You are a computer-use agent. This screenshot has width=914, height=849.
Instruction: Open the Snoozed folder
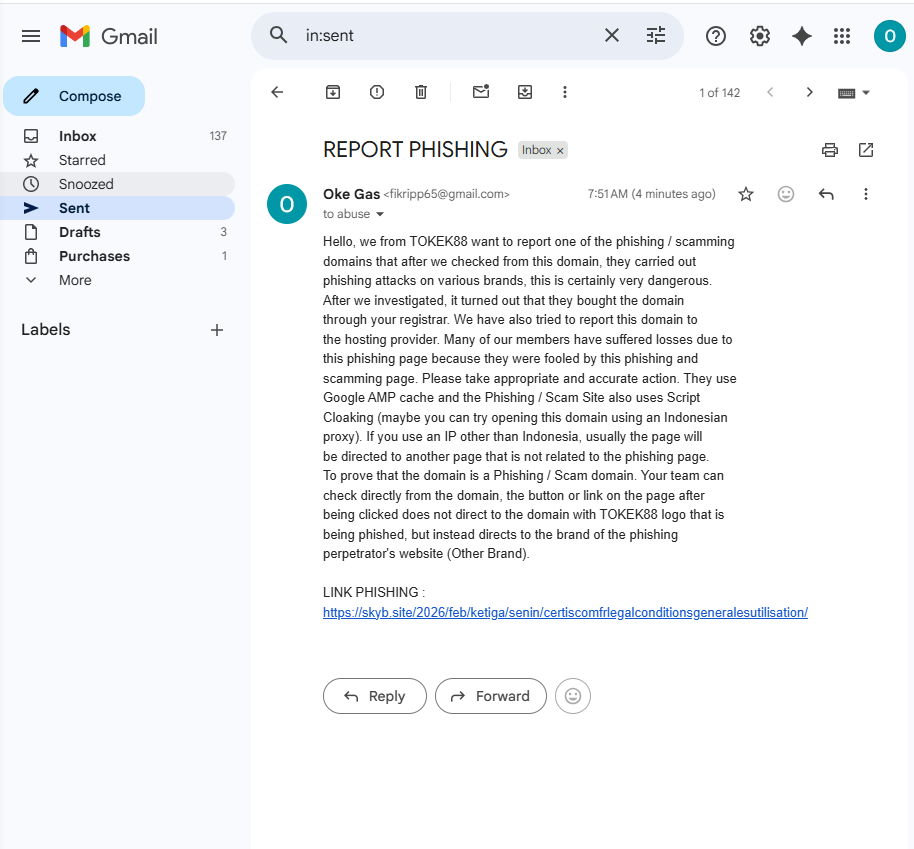point(117,184)
